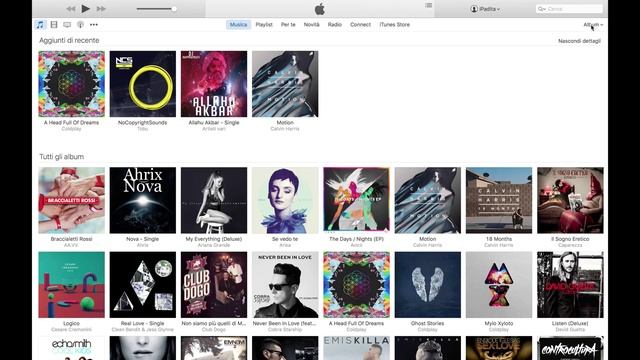Open the Podcasts library icon
This screenshot has height=360, width=640.
point(80,24)
